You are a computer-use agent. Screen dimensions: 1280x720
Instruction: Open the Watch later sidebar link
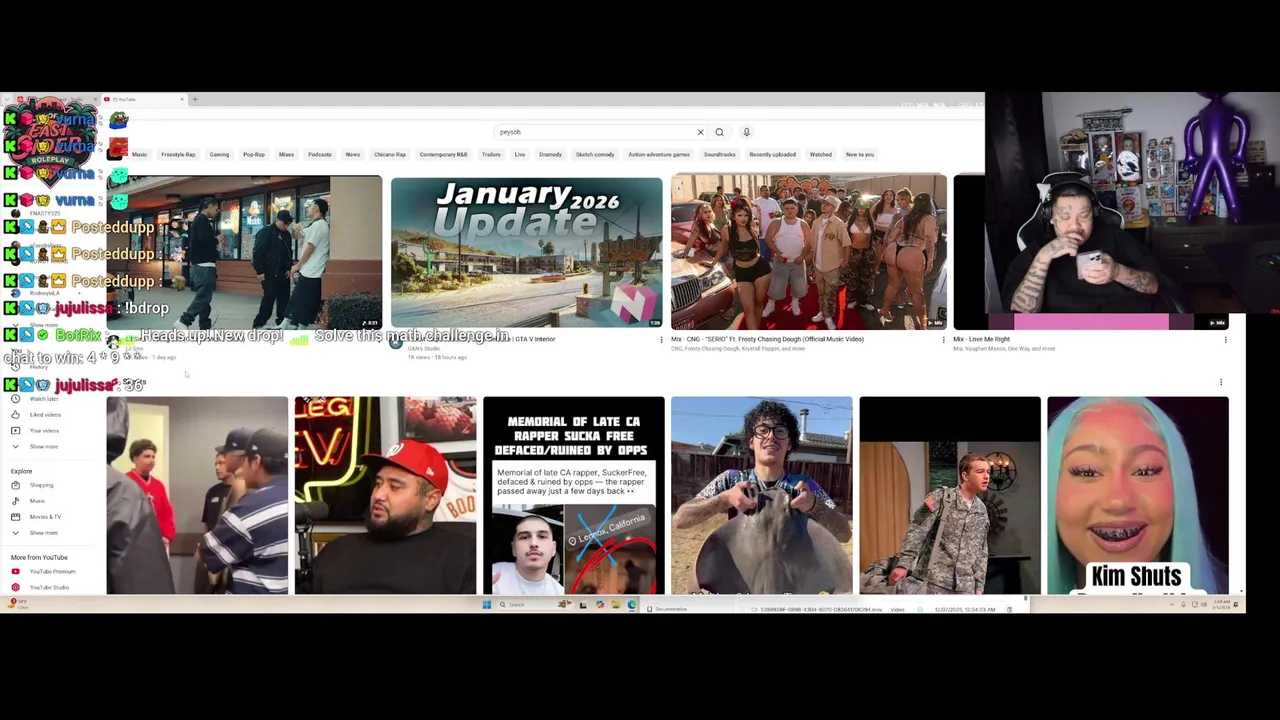point(44,399)
